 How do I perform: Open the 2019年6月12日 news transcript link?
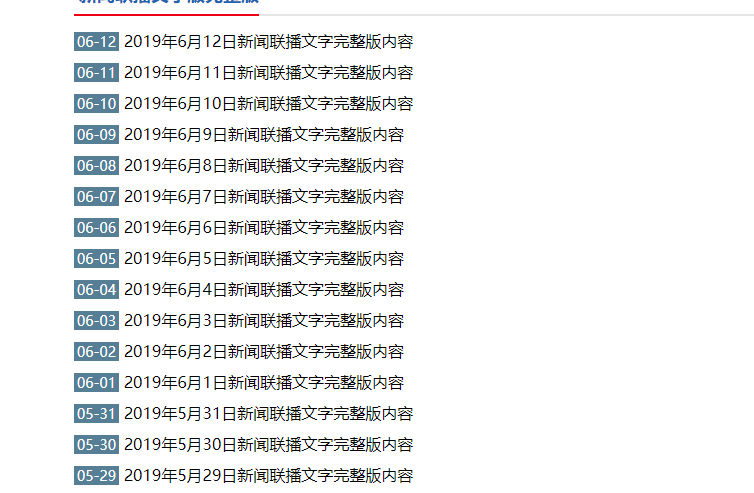[x=268, y=42]
